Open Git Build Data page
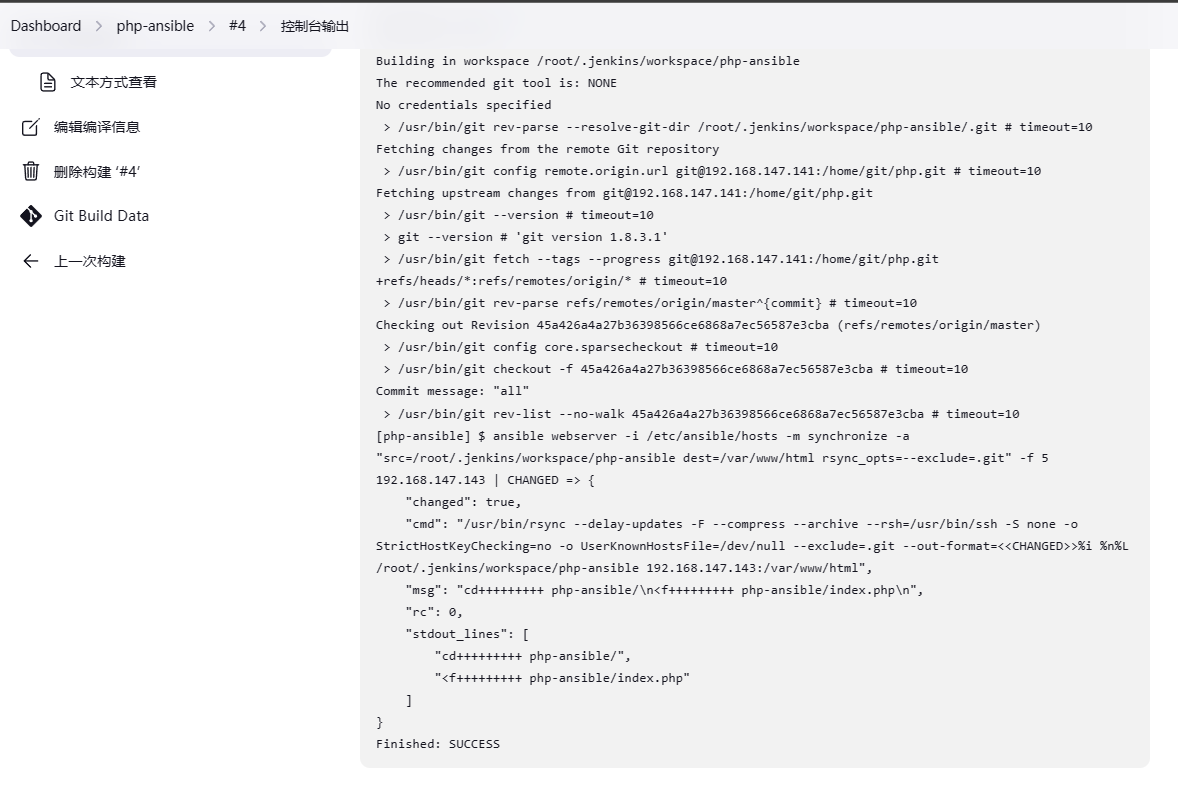This screenshot has height=807, width=1178. tap(101, 216)
